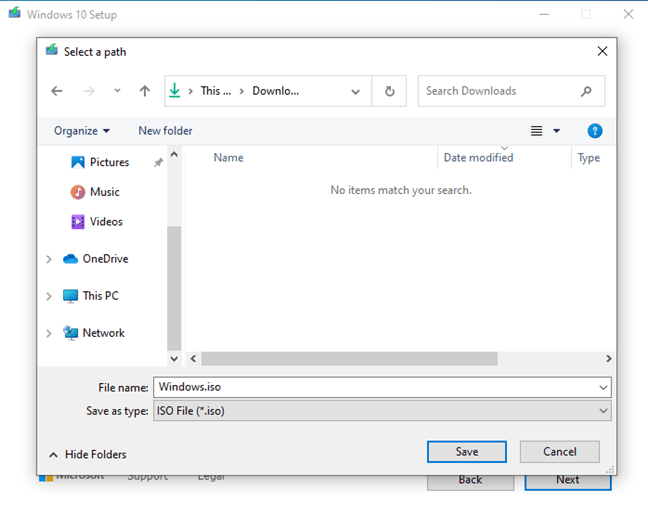This screenshot has height=513, width=648.
Task: Go back with the left arrow button
Action: pyautogui.click(x=57, y=91)
